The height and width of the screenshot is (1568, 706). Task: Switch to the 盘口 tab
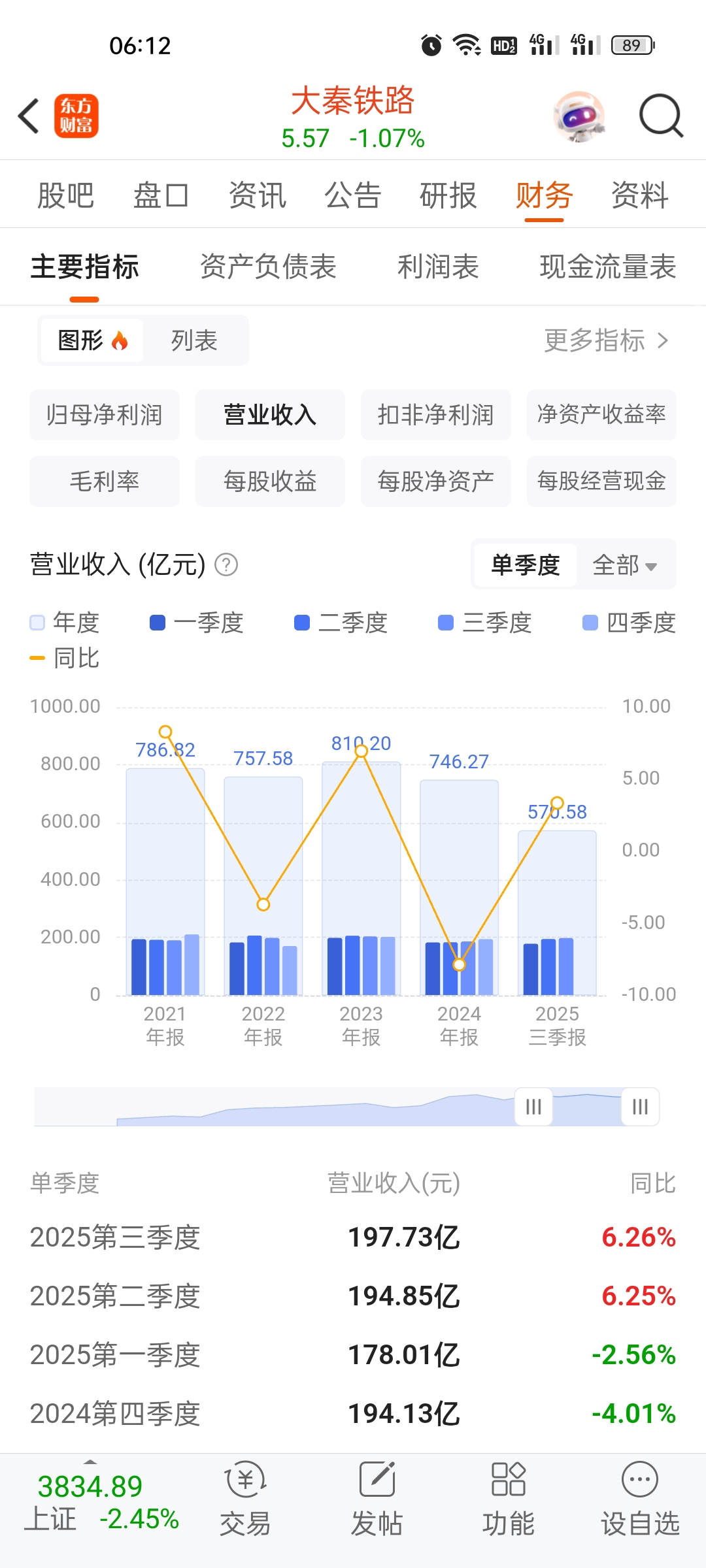pyautogui.click(x=161, y=195)
